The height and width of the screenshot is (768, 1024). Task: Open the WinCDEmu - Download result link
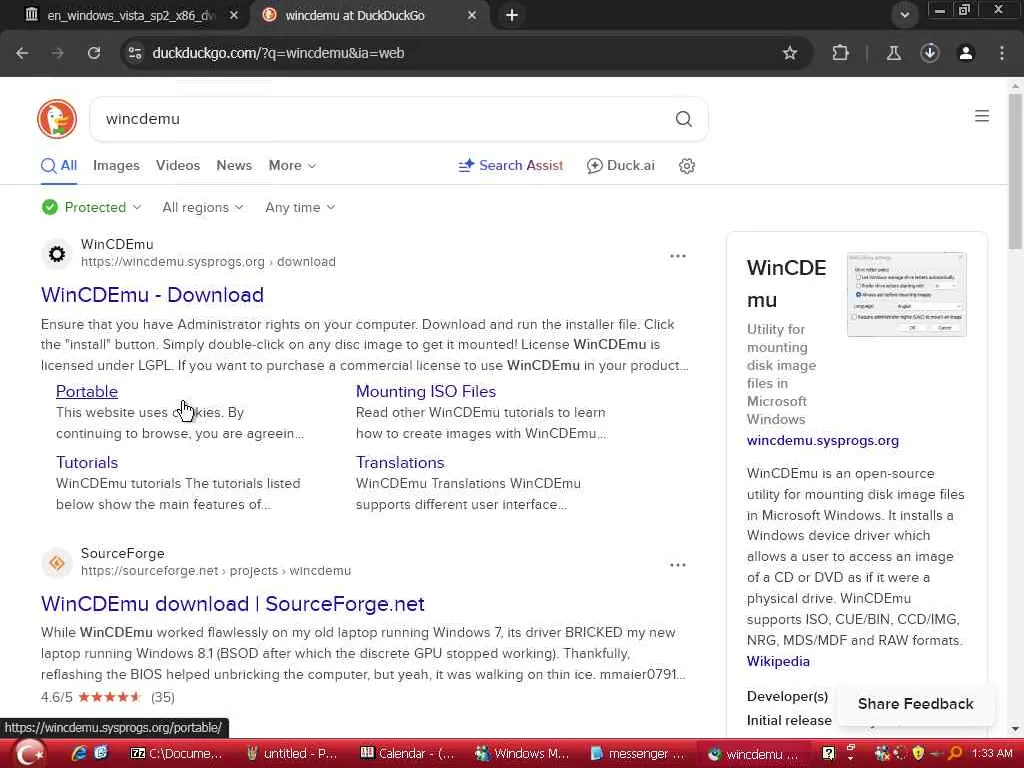[152, 295]
